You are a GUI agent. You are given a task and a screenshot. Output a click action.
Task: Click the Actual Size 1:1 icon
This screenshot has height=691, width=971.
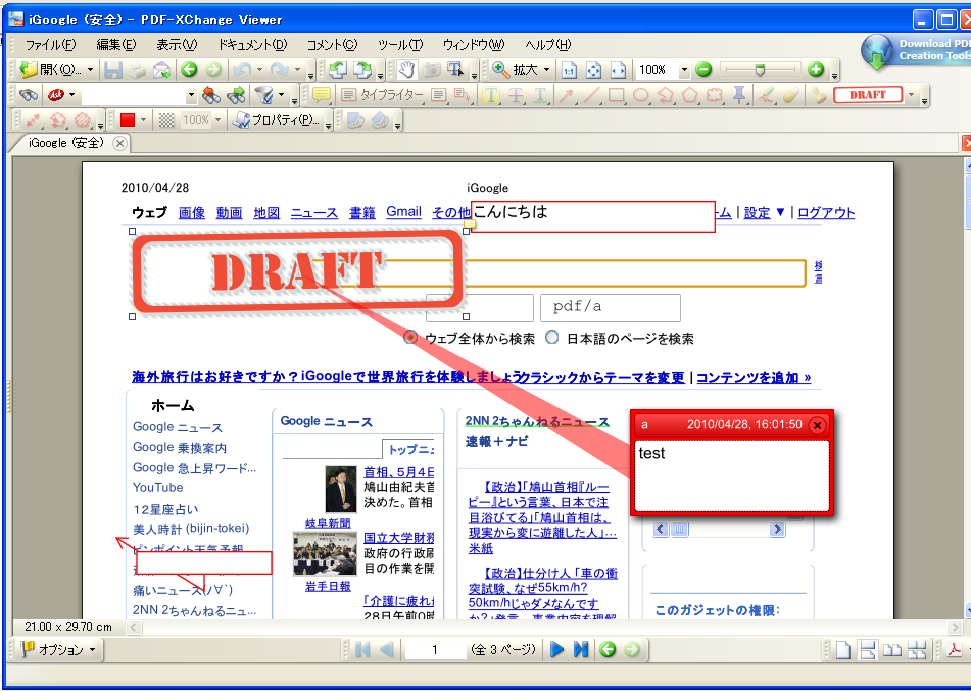(569, 70)
